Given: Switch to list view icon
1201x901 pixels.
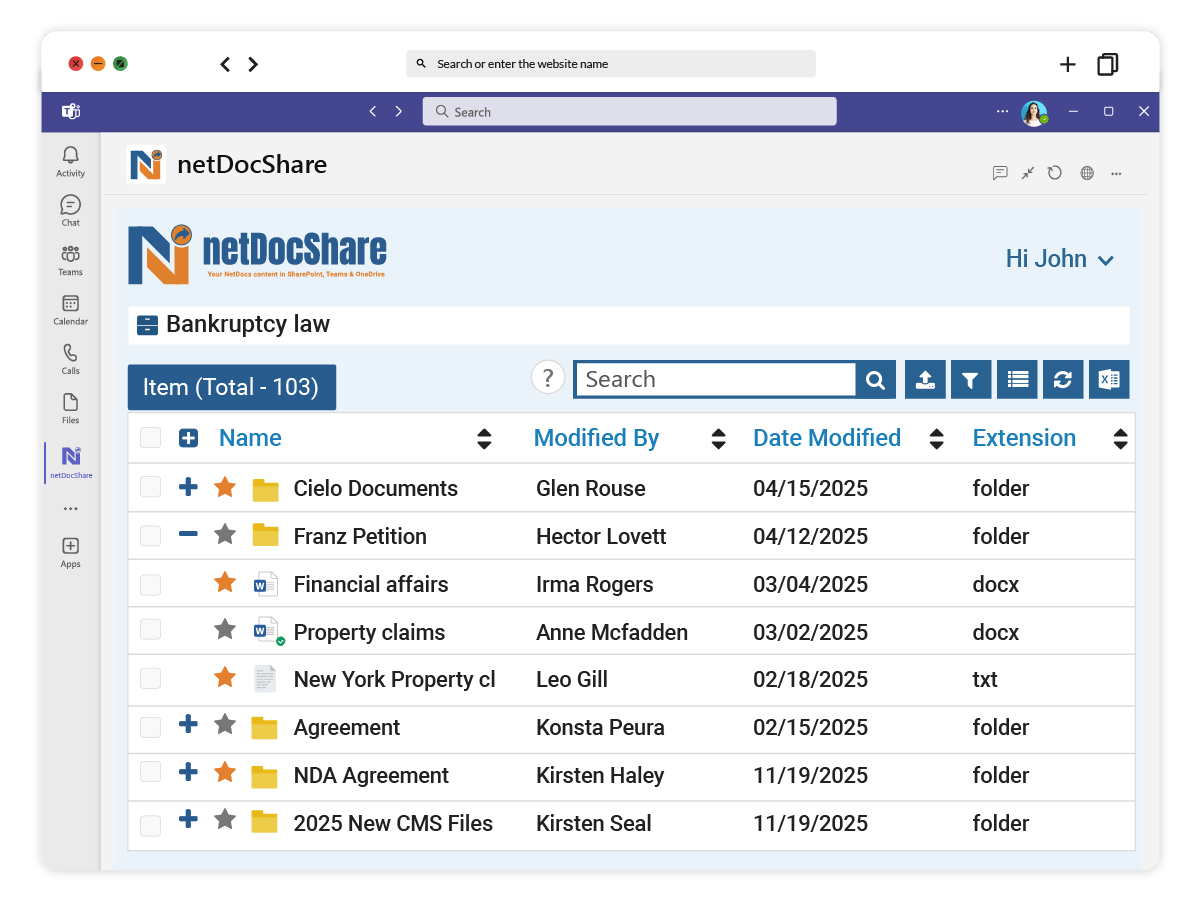Looking at the screenshot, I should 1017,380.
